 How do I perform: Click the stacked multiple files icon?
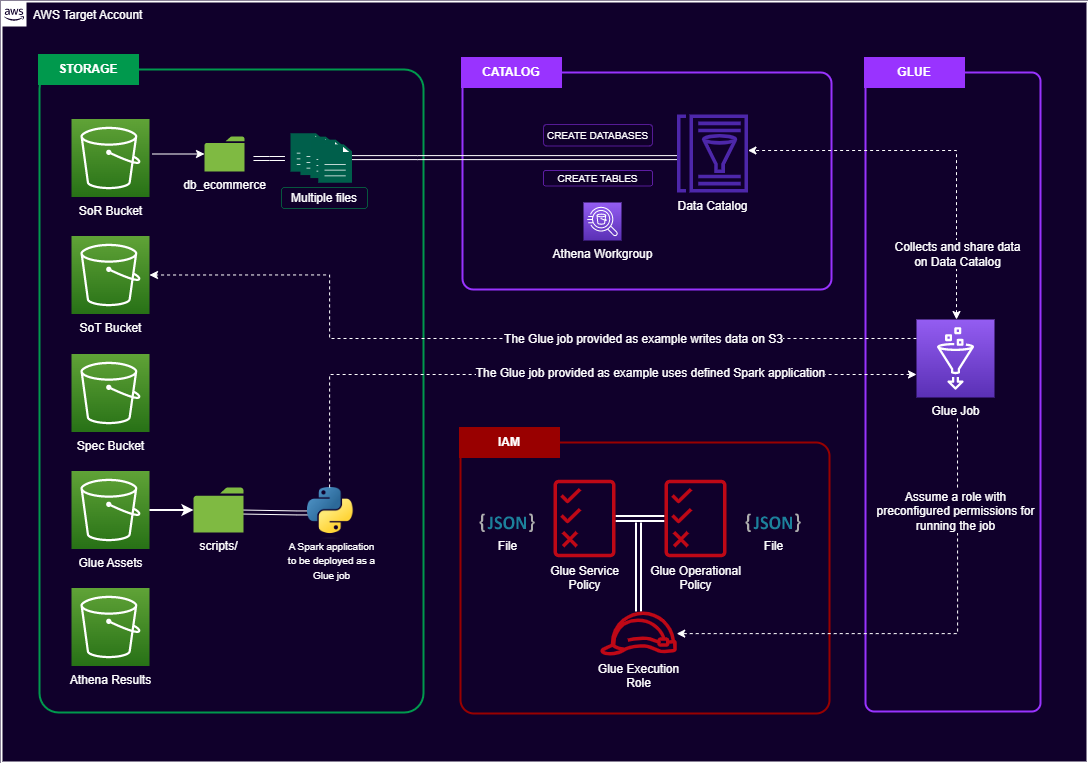click(x=321, y=158)
